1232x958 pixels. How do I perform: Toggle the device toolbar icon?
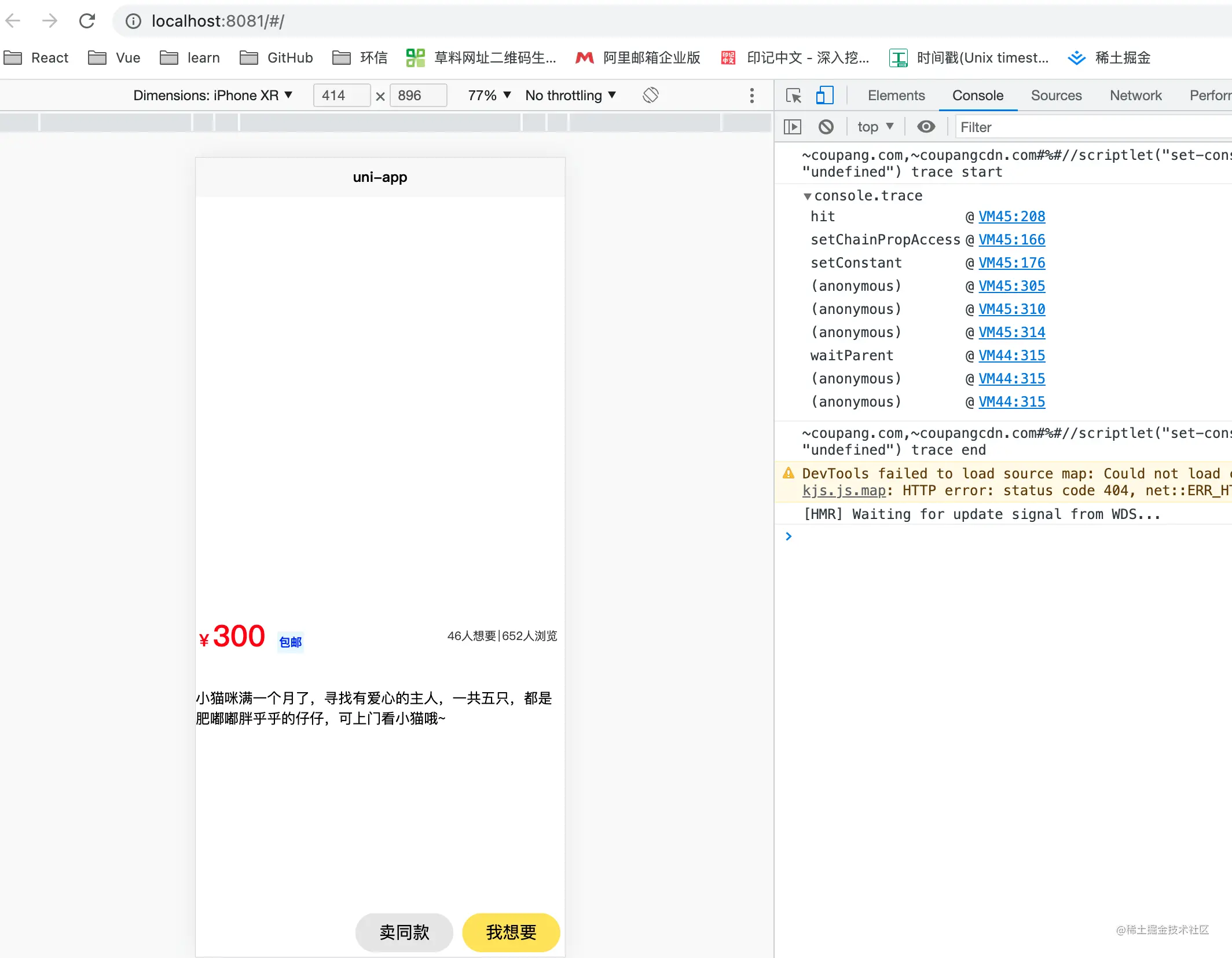(x=824, y=95)
